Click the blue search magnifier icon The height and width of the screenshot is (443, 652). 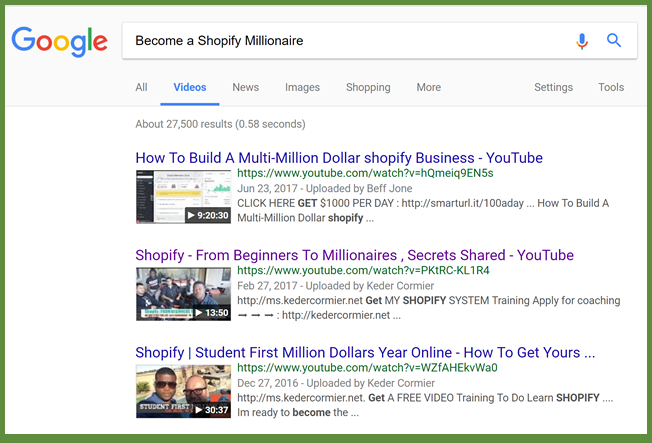coord(614,40)
